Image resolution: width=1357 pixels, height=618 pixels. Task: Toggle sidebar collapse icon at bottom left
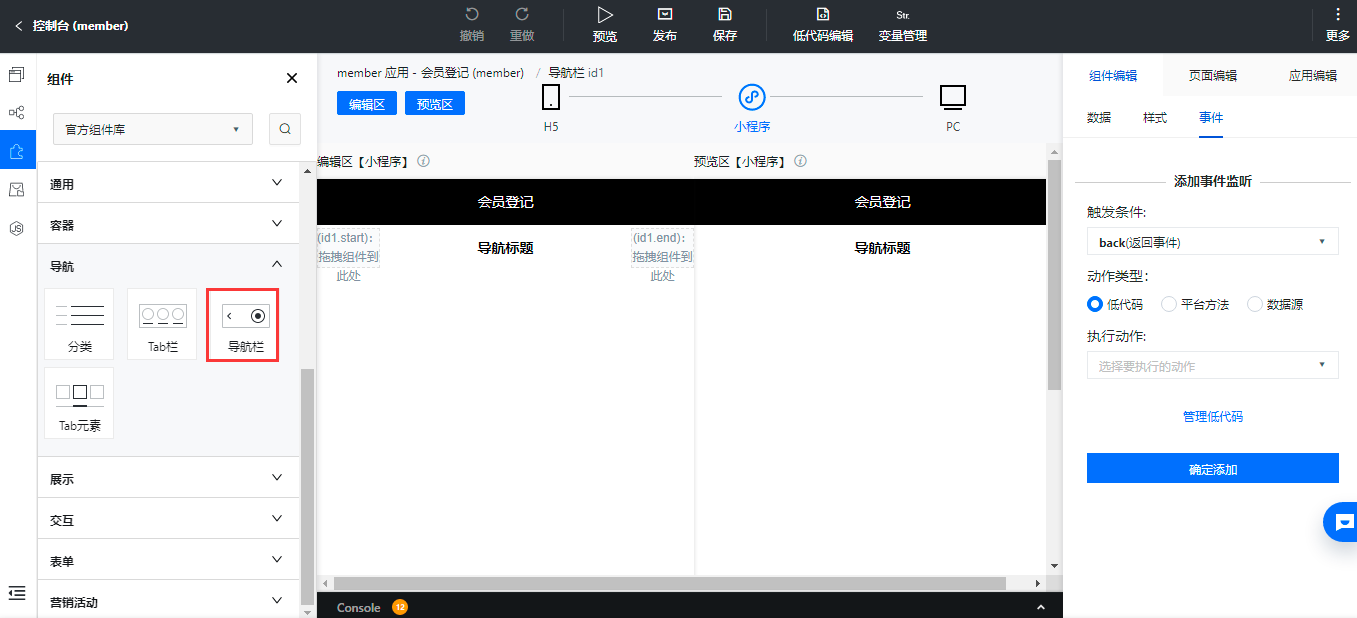coord(16,593)
